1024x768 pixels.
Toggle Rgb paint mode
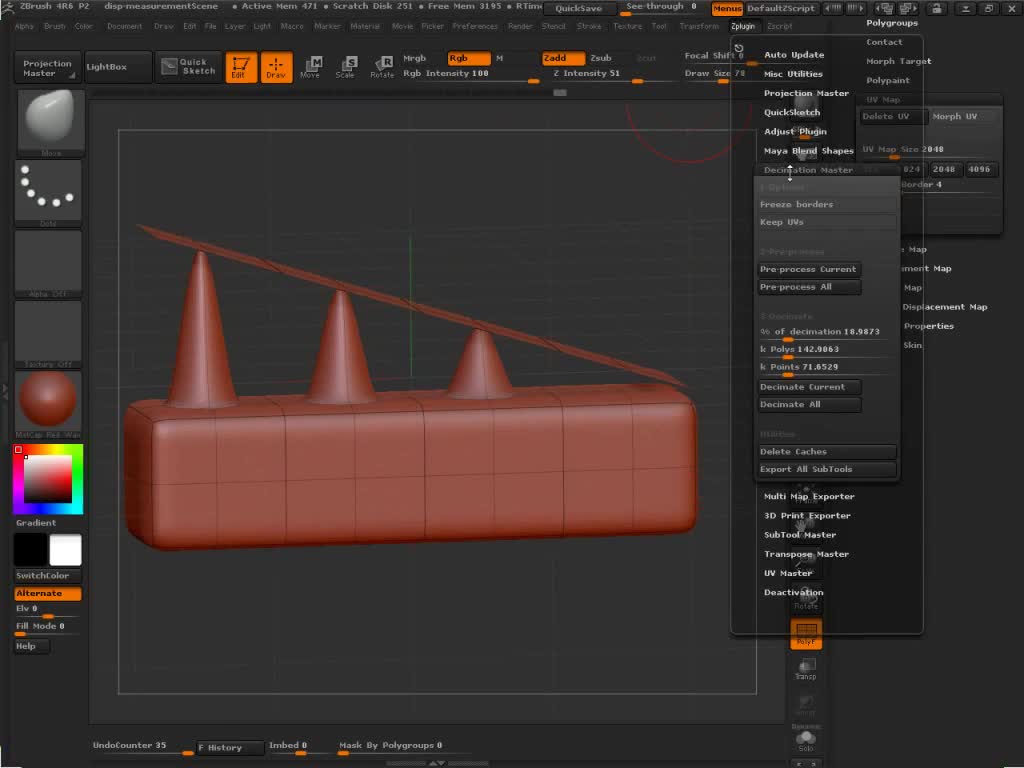(x=469, y=58)
